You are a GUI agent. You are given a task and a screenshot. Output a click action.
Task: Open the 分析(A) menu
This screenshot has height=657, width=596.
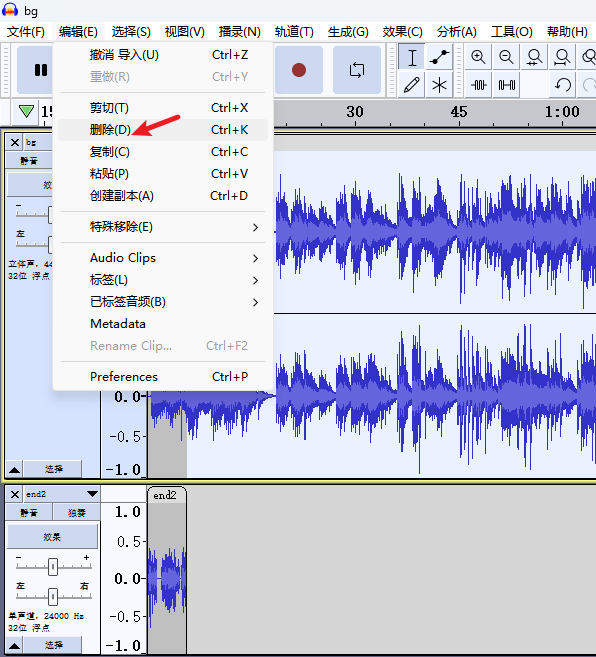[x=457, y=32]
